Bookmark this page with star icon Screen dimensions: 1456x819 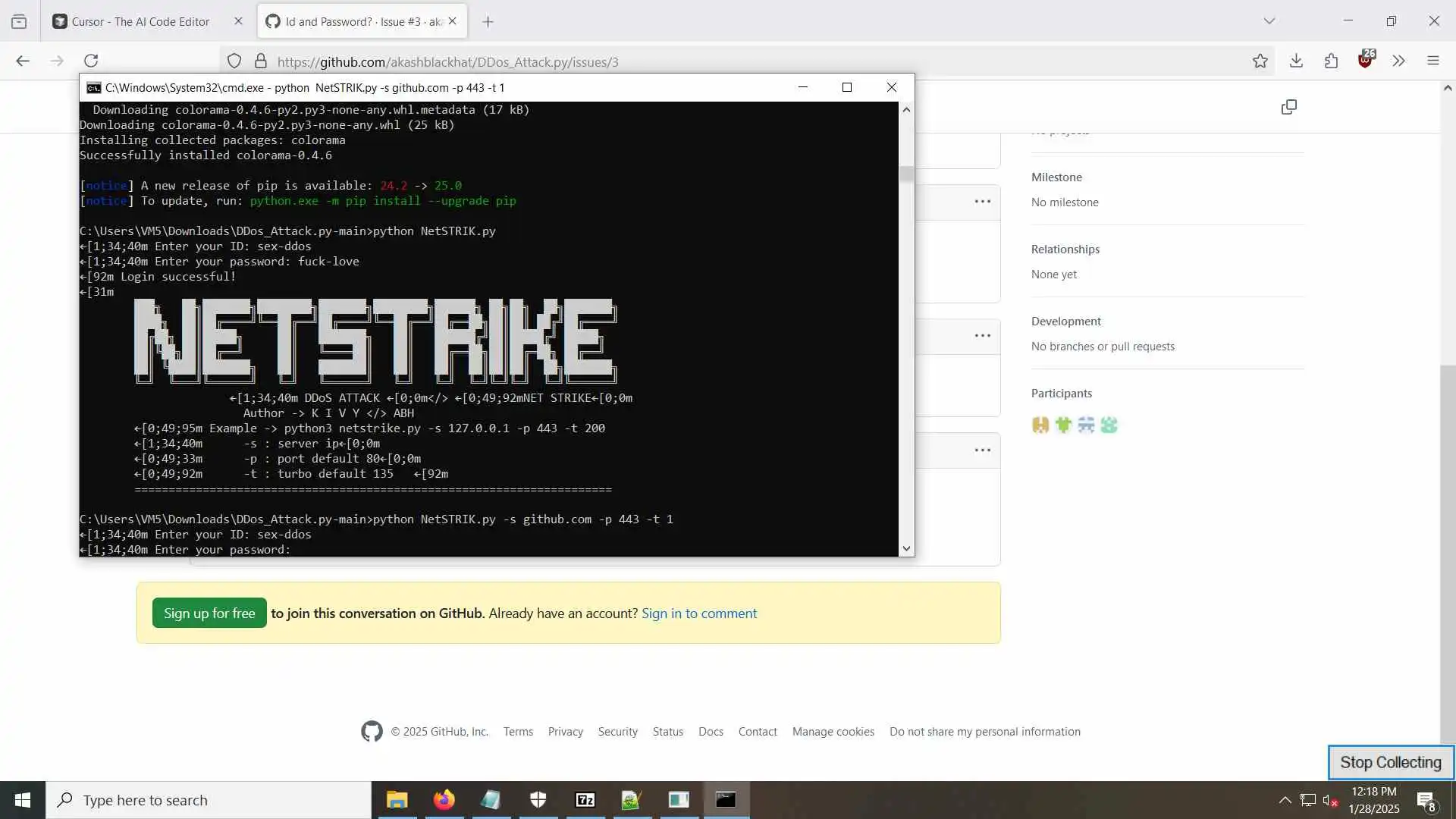pos(1260,61)
